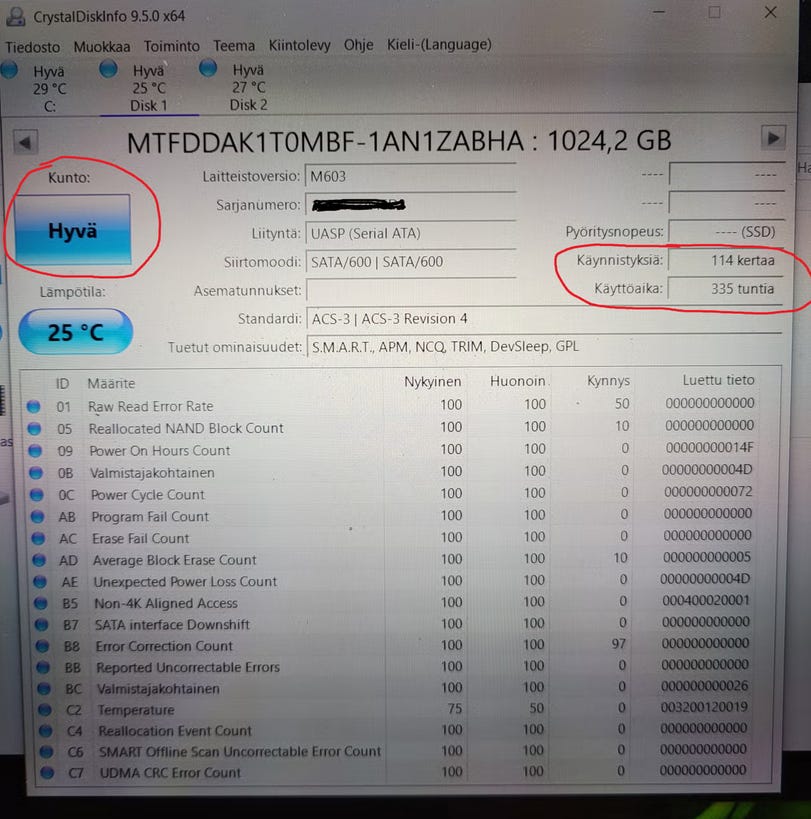Screen dimensions: 811x819
Task: Click status dot of attribute BC row
Action: tap(44, 689)
